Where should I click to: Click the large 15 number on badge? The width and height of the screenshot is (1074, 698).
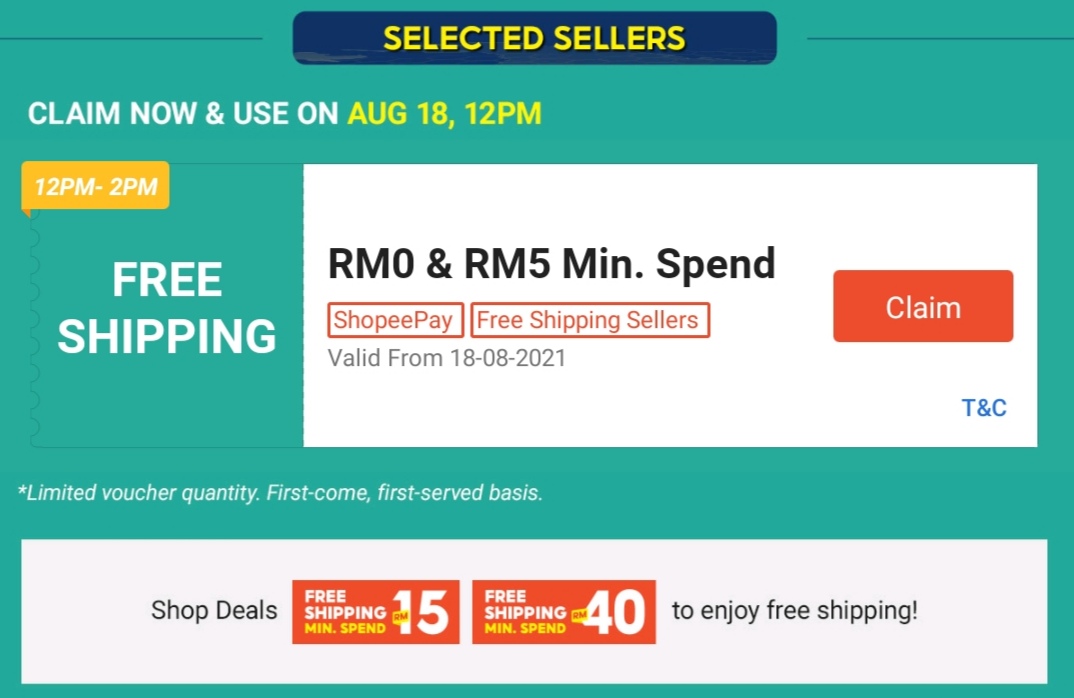426,612
